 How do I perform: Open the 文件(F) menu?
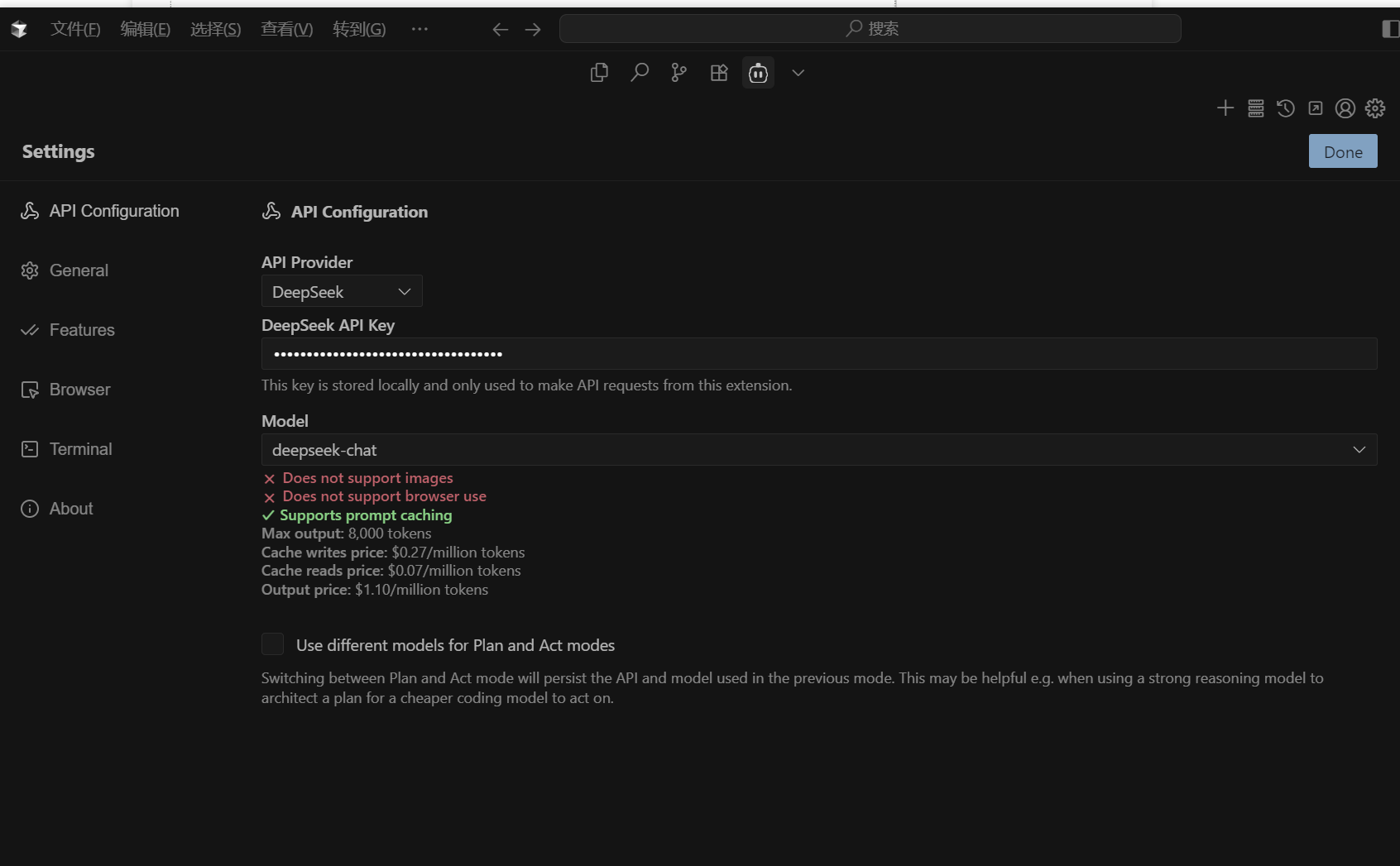pos(75,29)
